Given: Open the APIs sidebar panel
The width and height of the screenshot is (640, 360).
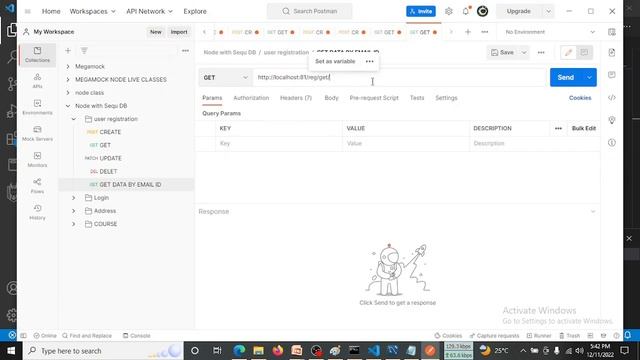Looking at the screenshot, I should pos(37,81).
